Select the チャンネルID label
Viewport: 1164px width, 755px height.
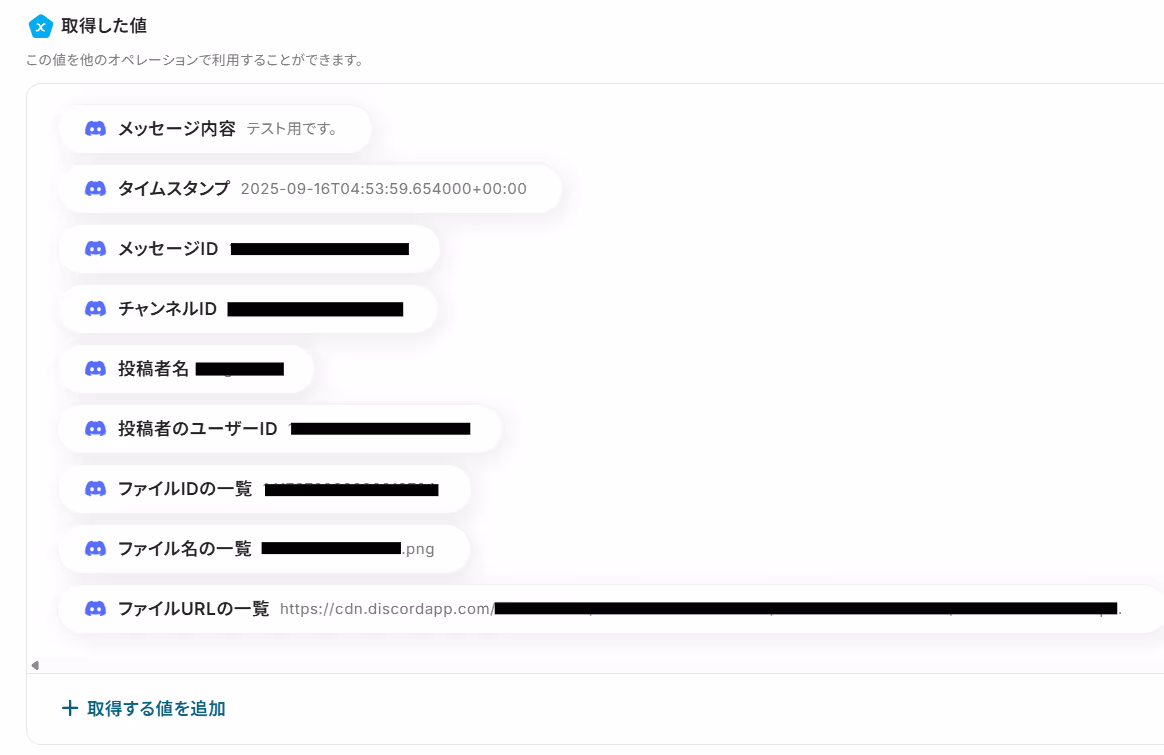click(x=168, y=309)
